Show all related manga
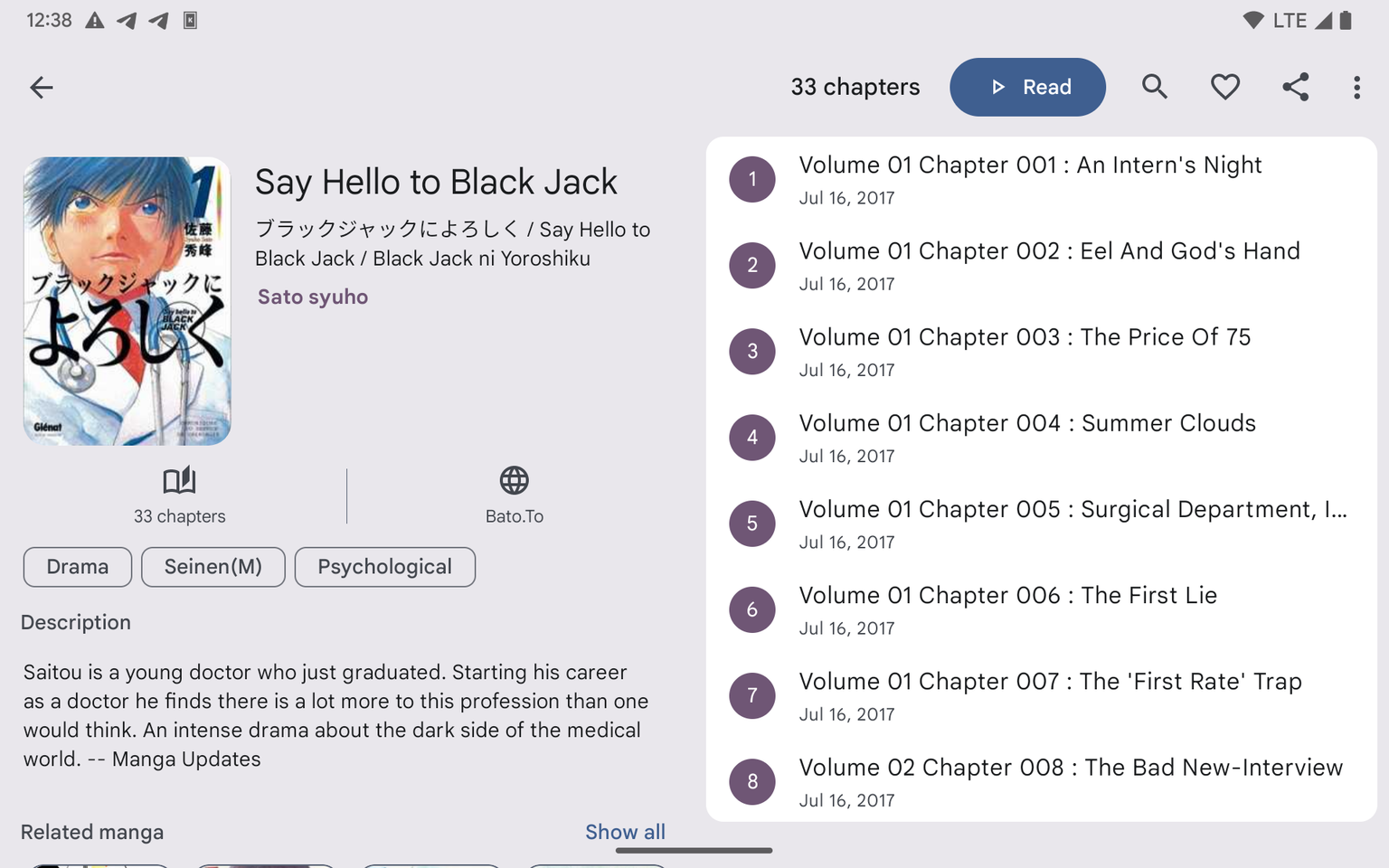 625,832
